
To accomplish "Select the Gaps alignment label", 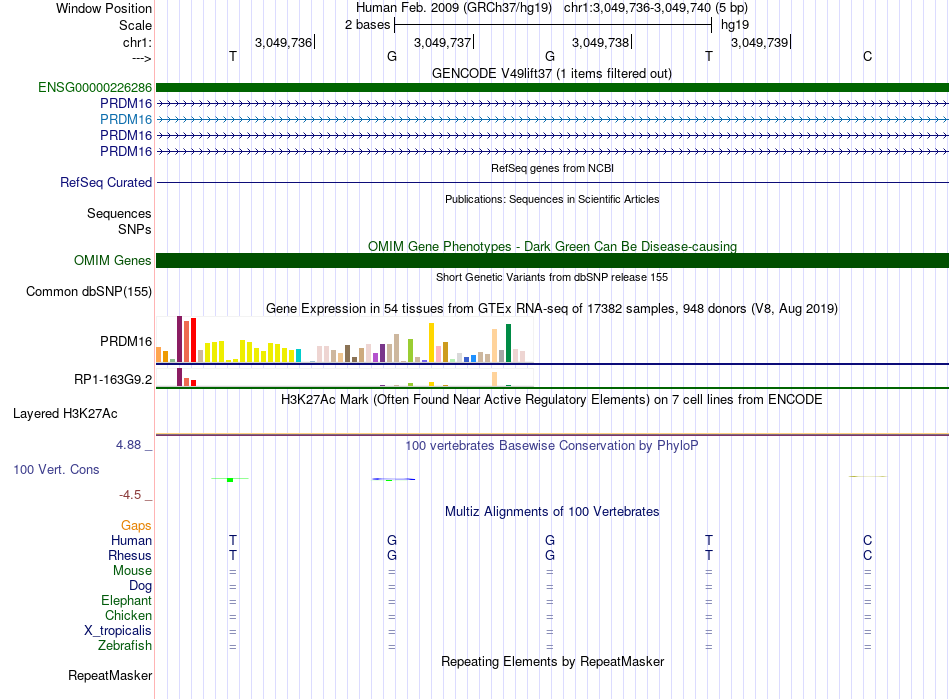I will pos(136,525).
